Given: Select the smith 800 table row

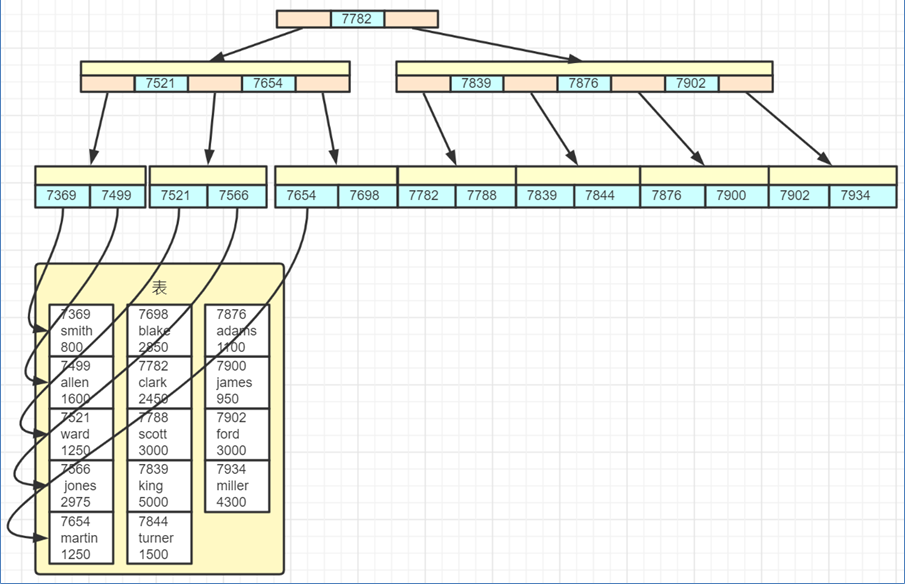Looking at the screenshot, I should pyautogui.click(x=81, y=330).
